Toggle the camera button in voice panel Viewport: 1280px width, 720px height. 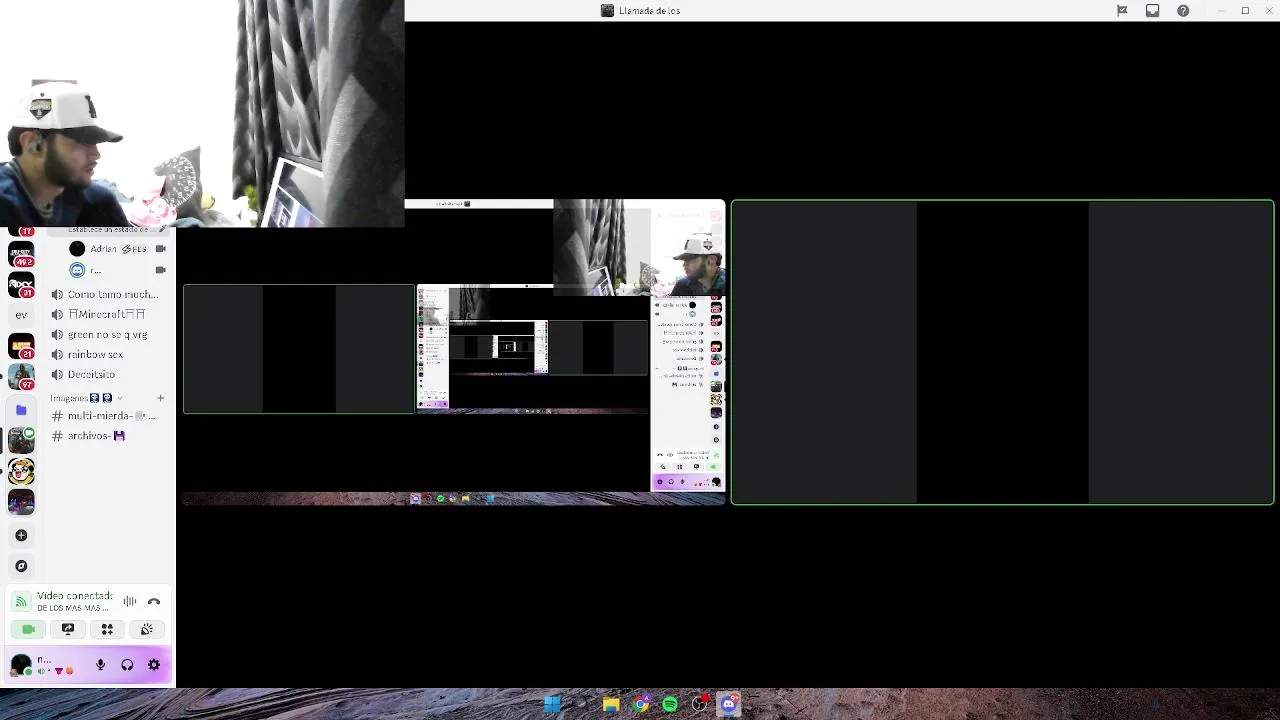point(29,629)
